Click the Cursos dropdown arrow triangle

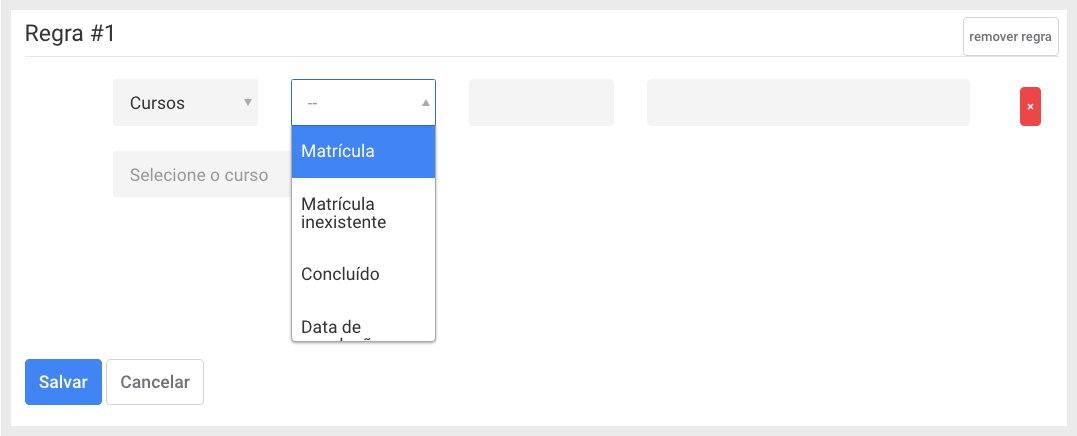(x=248, y=103)
